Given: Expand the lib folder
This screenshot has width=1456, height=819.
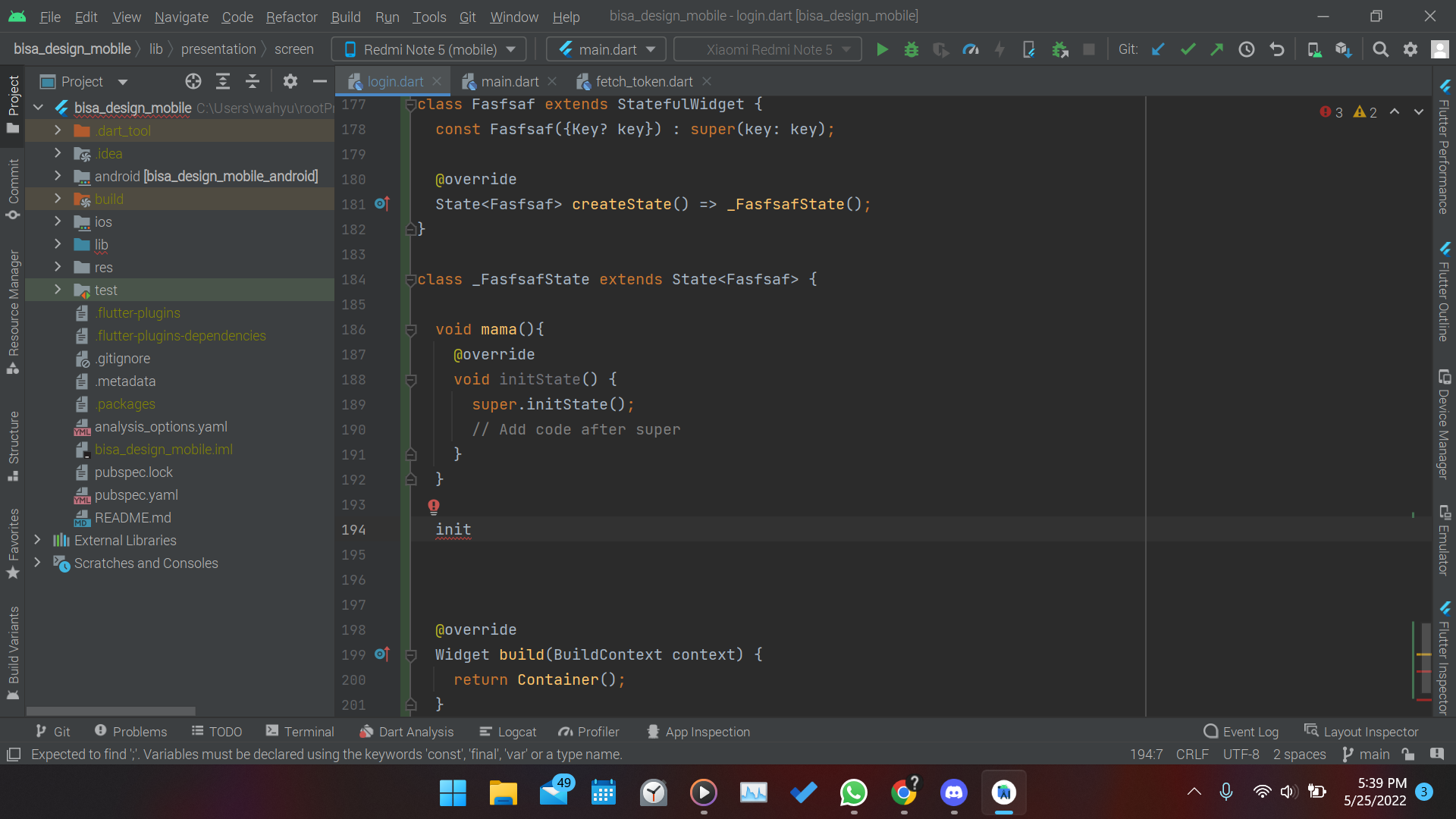Looking at the screenshot, I should pyautogui.click(x=58, y=244).
